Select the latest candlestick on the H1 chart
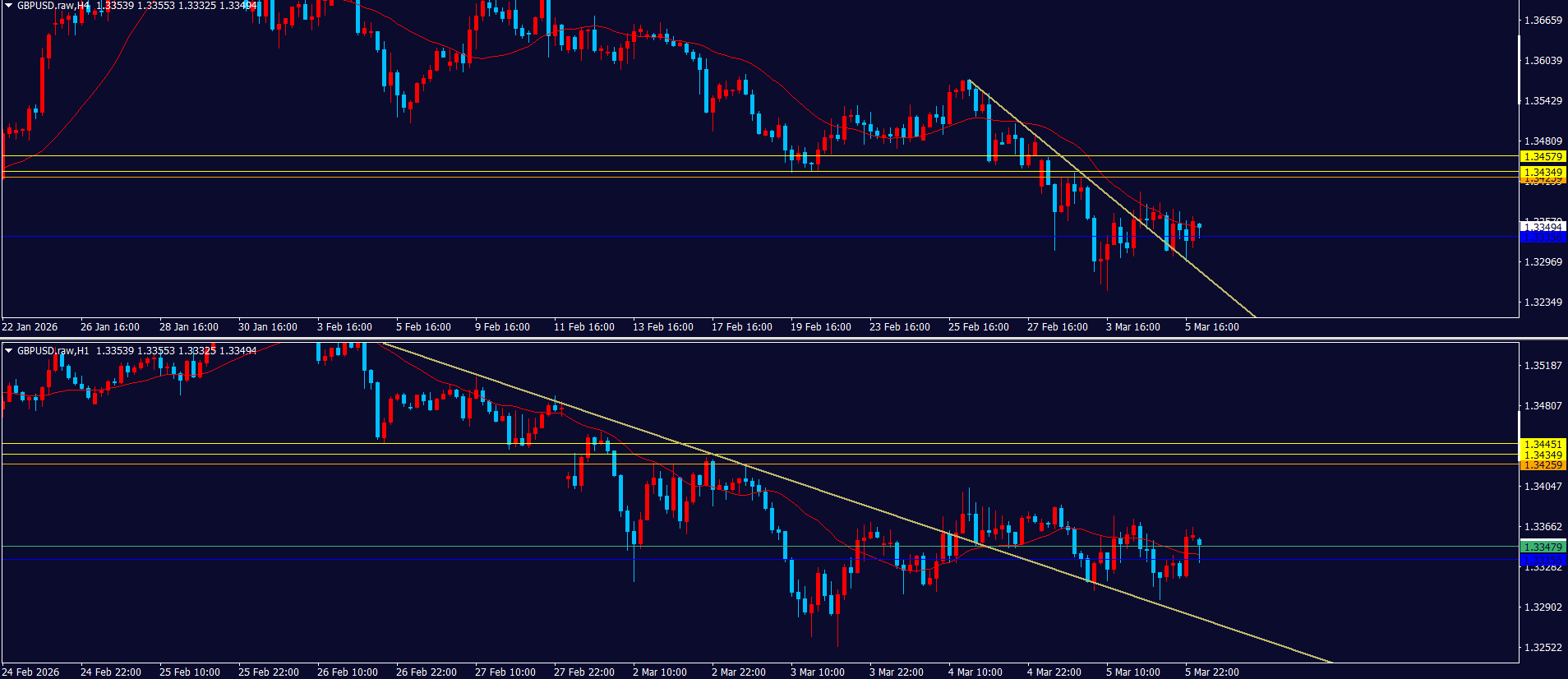This screenshot has width=1568, height=679. [1200, 543]
